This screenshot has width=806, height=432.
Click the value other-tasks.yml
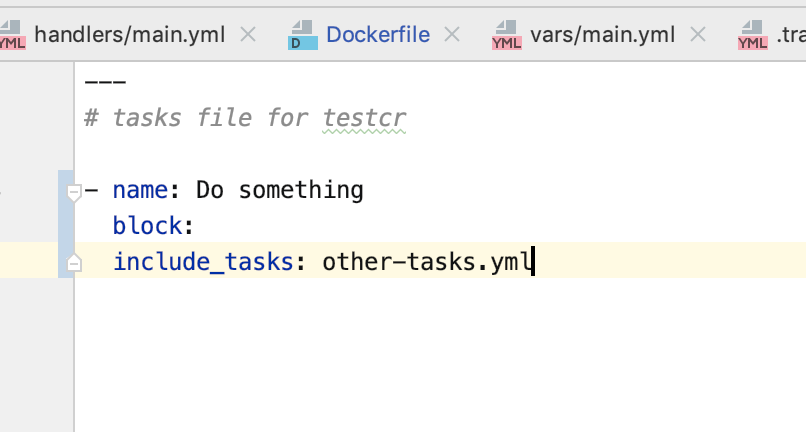click(x=426, y=262)
